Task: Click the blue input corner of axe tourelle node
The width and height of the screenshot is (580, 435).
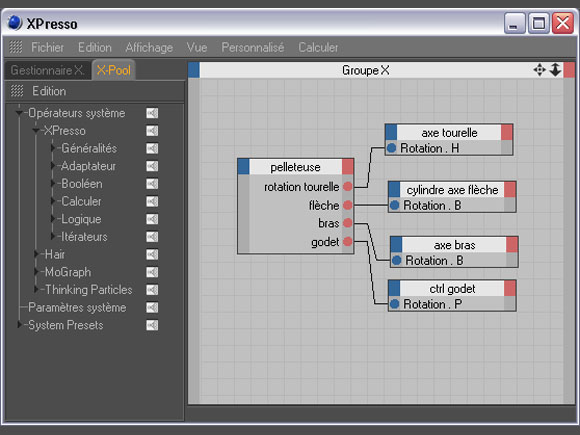Action: pos(391,132)
